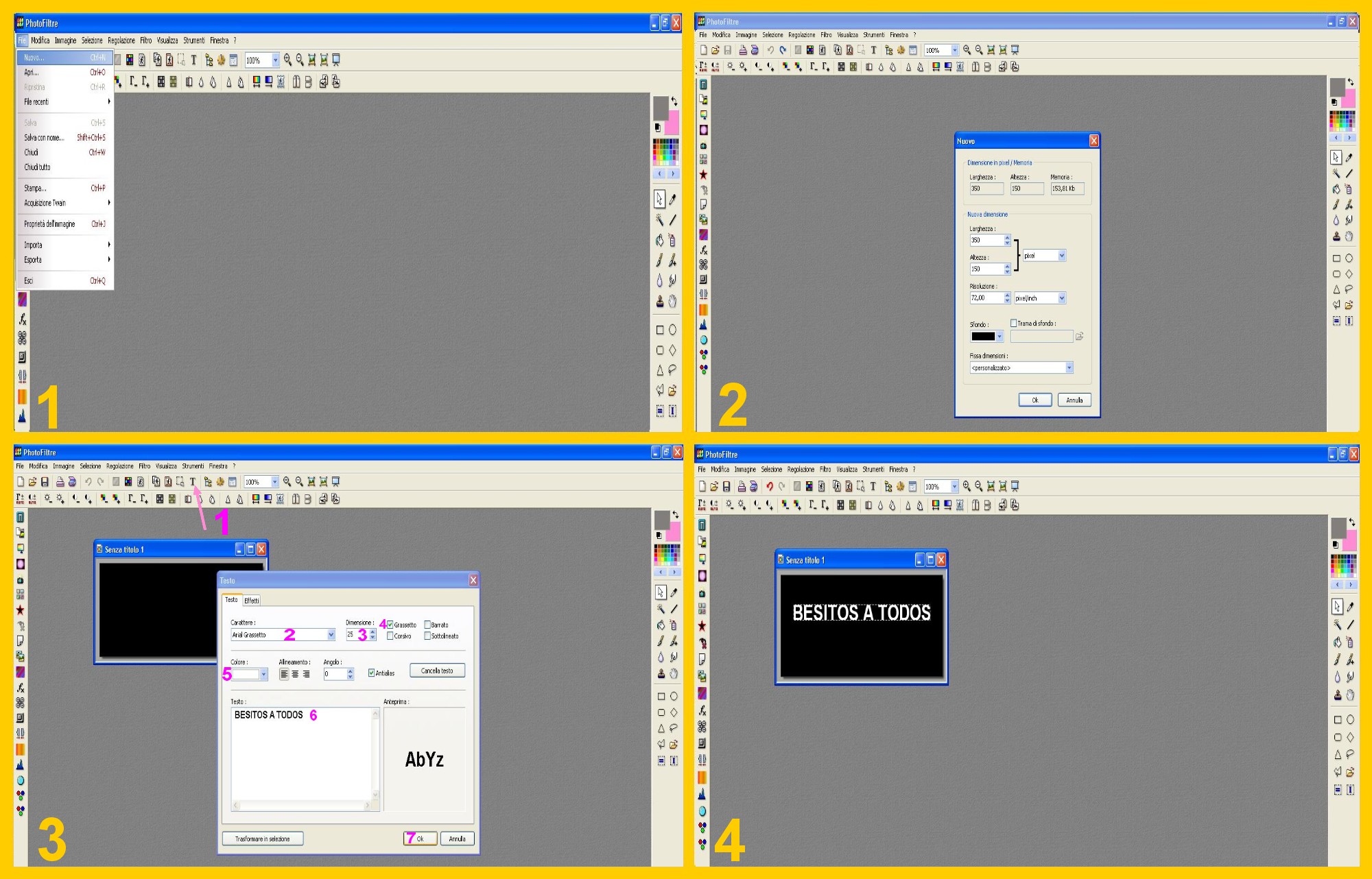Viewport: 1372px width, 879px height.
Task: In screenshot 4, click the red undo arrow
Action: click(770, 486)
